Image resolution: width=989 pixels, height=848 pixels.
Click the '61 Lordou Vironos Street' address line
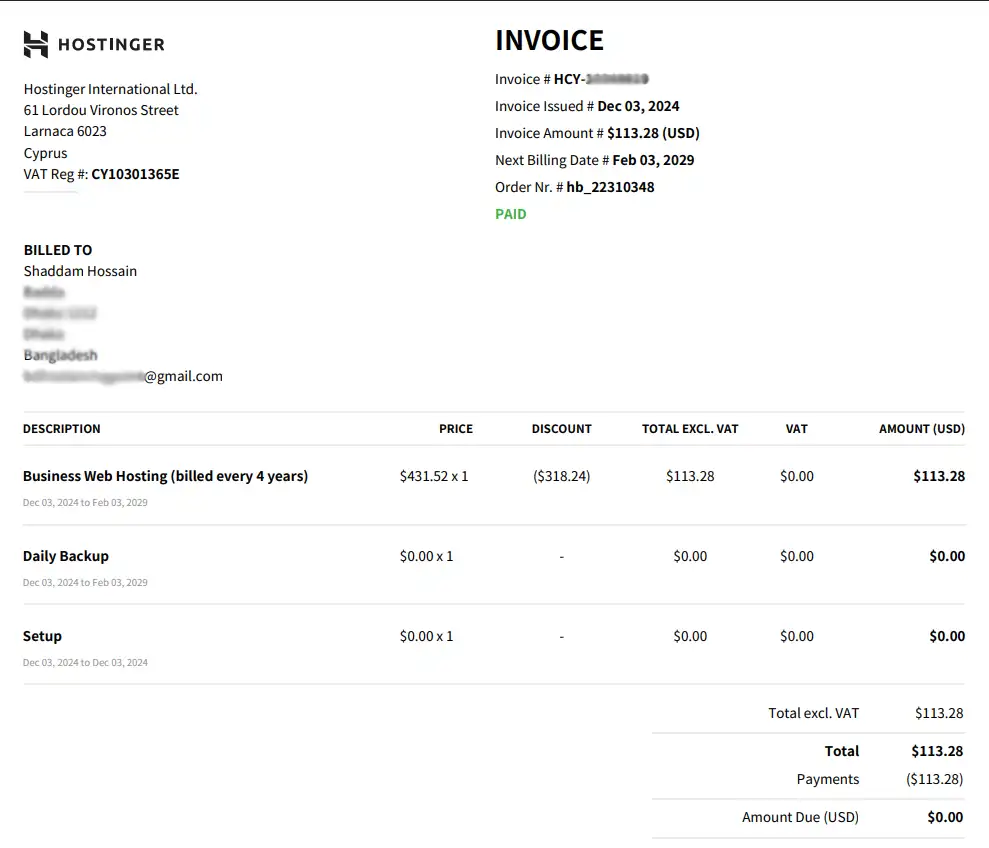101,110
